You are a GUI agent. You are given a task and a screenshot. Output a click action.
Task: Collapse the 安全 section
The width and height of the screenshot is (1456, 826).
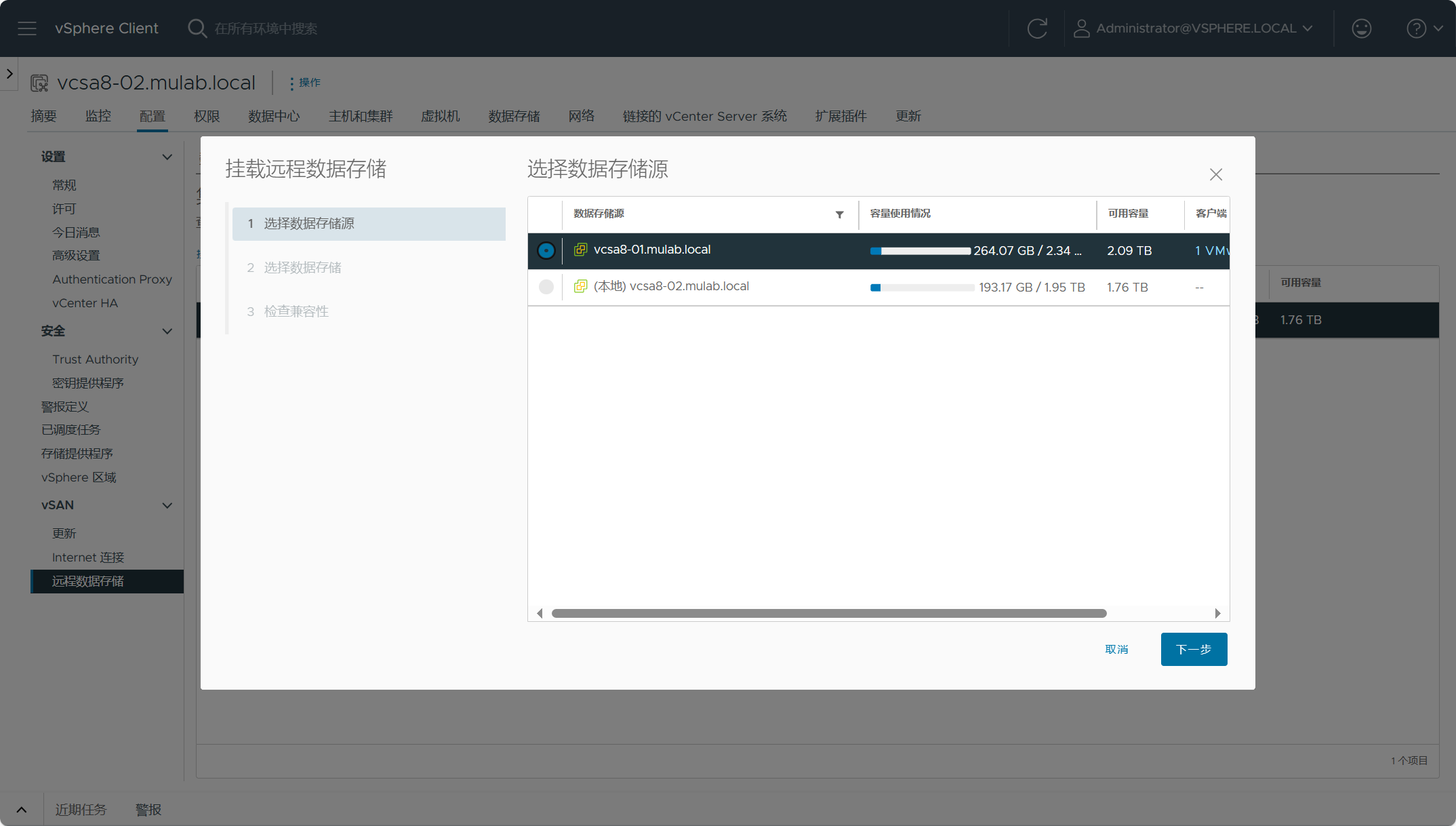click(167, 331)
